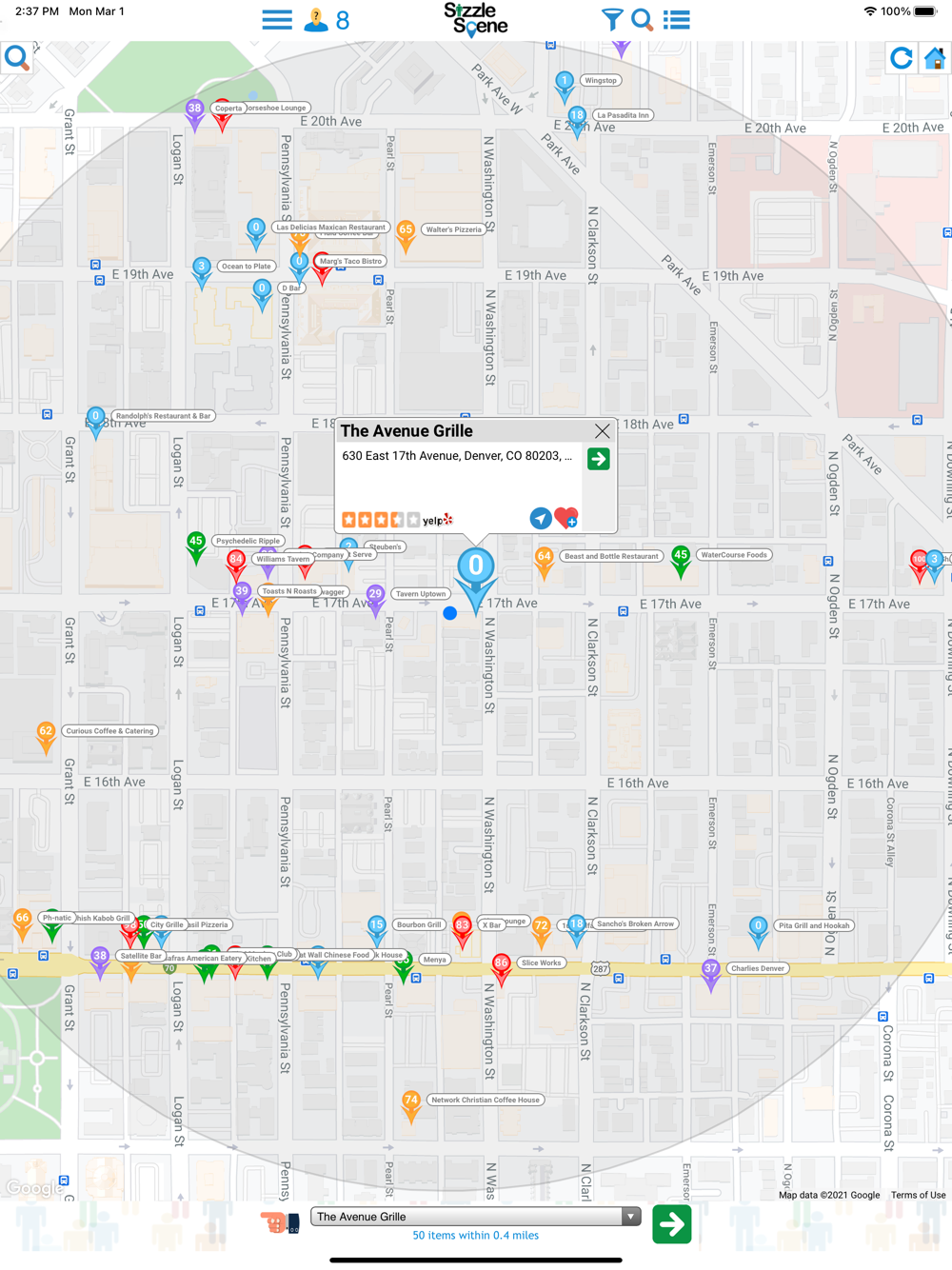The width and height of the screenshot is (952, 1270).
Task: Select Walter's Pizzeria pin 65
Action: pos(406,235)
